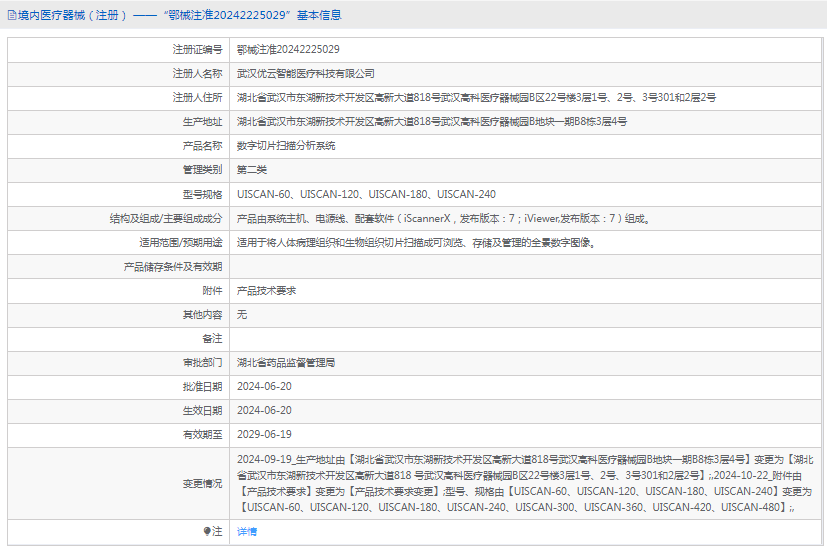Select approval date 2024-06-20 in 批准日期 row
The width and height of the screenshot is (827, 550).
264,387
